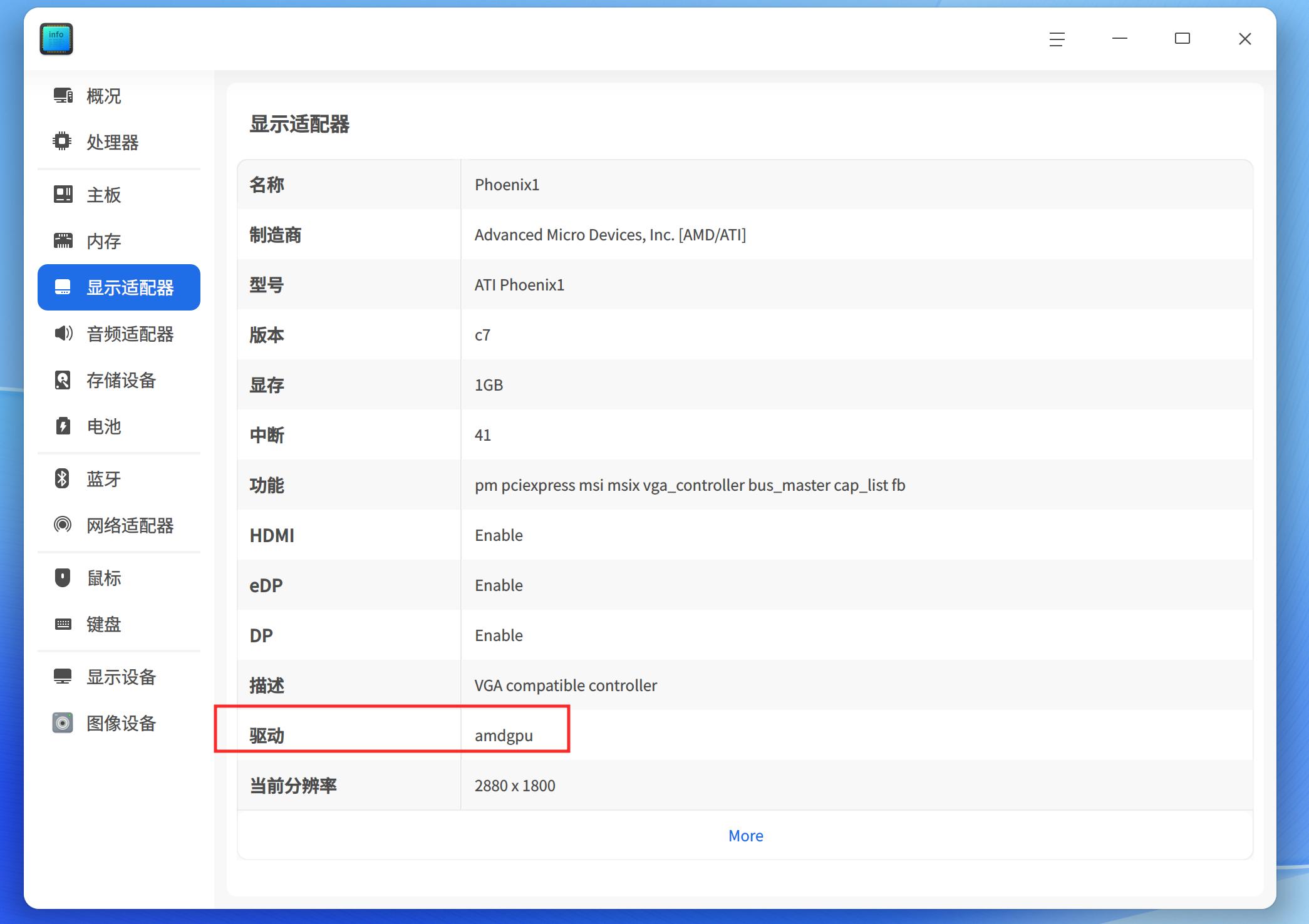Click the Bluetooth (蓝牙) icon
1309x924 pixels.
[x=62, y=479]
